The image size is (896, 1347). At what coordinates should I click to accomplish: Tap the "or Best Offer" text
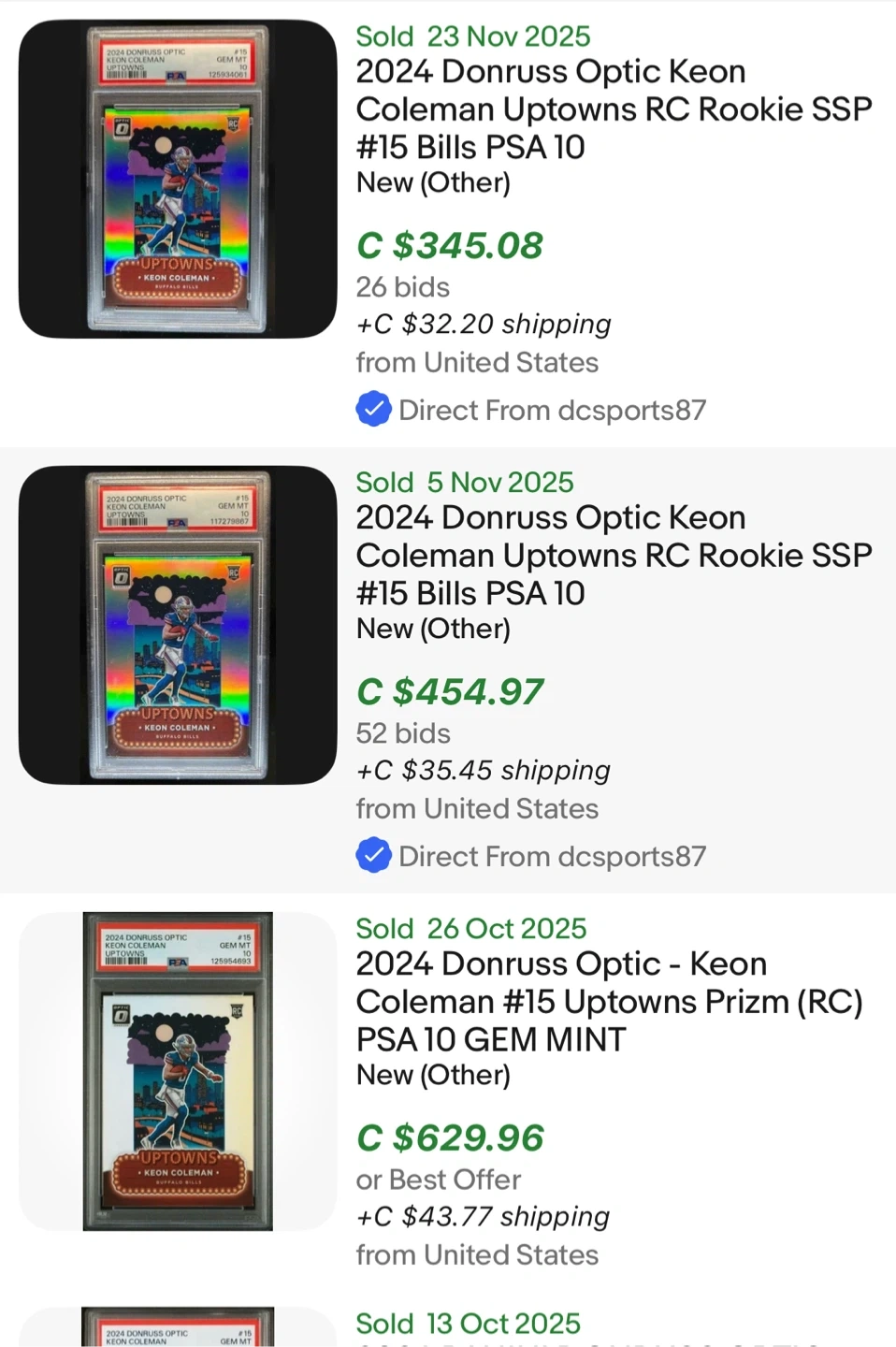click(438, 1180)
